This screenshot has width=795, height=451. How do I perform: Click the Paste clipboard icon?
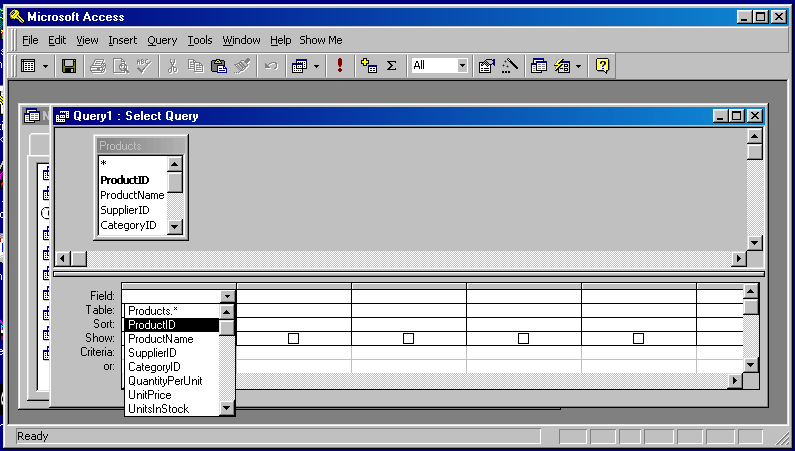219,66
